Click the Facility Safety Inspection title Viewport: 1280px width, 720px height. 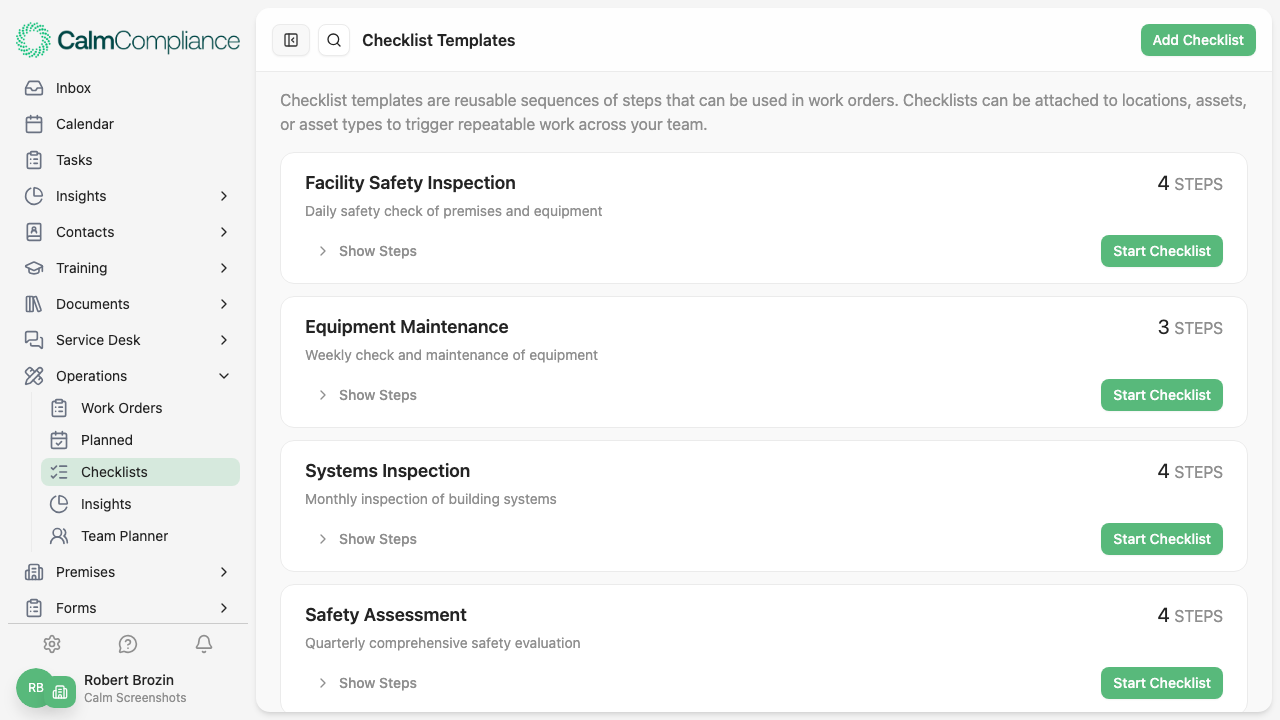tap(410, 183)
